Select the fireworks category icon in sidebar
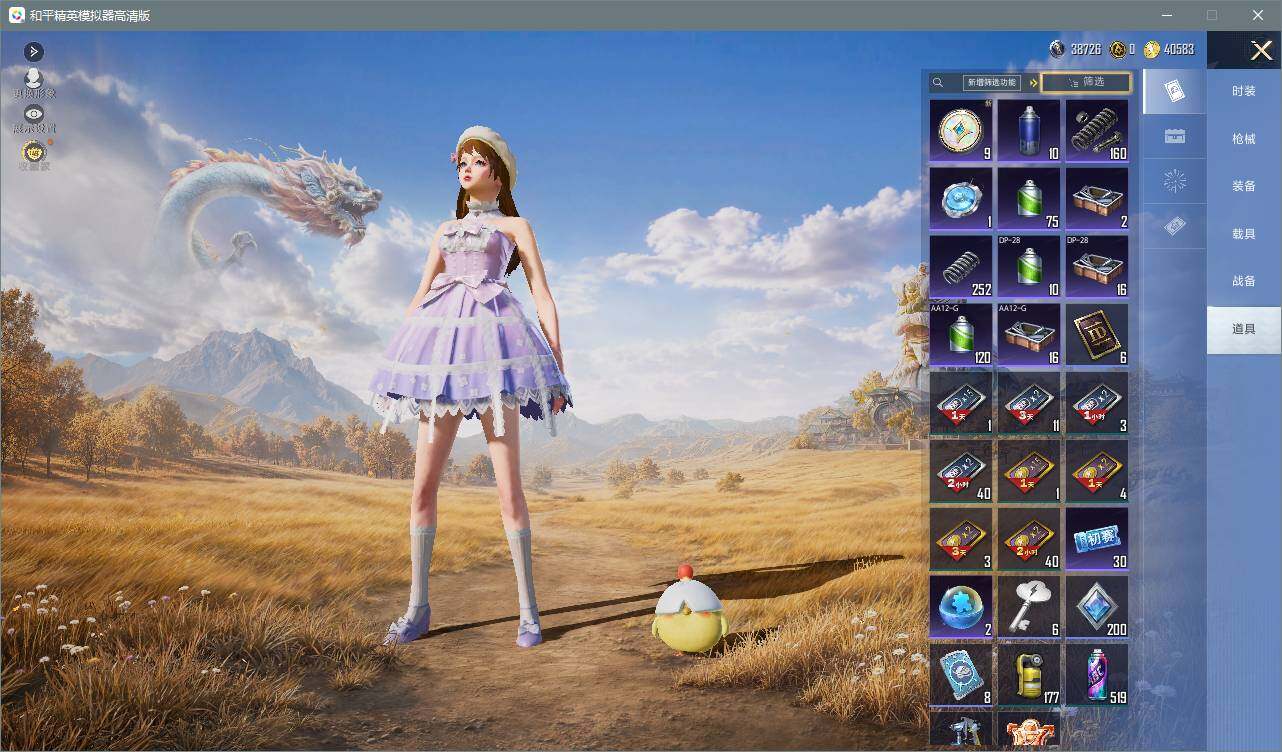1282x752 pixels. coord(1175,181)
